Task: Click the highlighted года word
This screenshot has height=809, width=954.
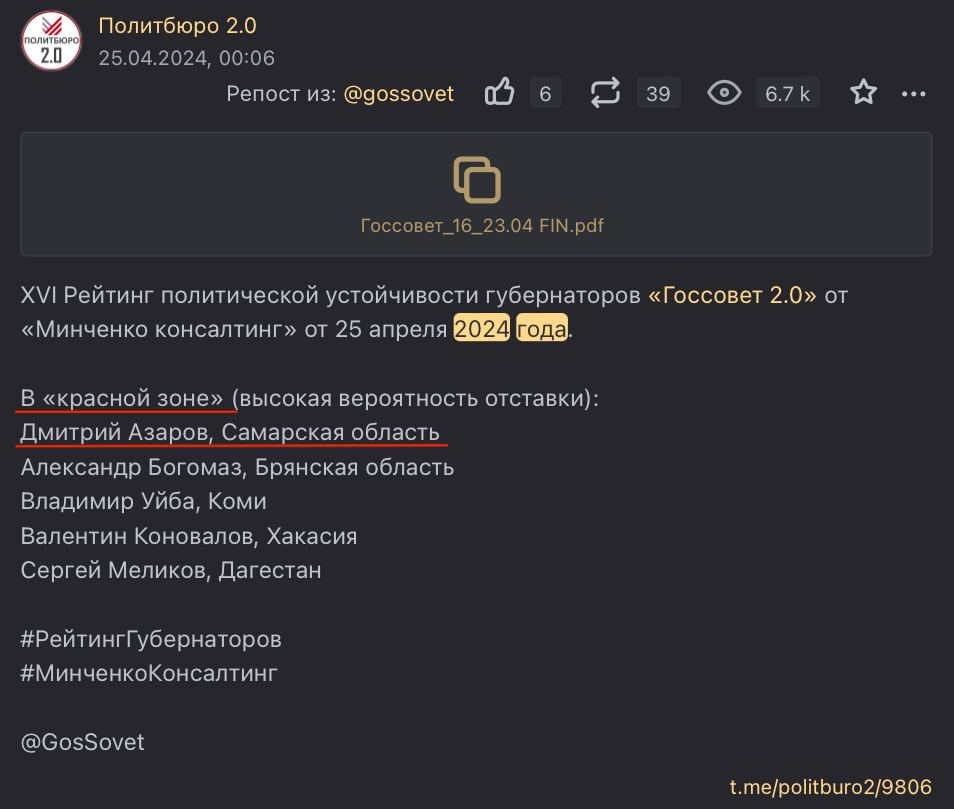Action: pos(541,328)
